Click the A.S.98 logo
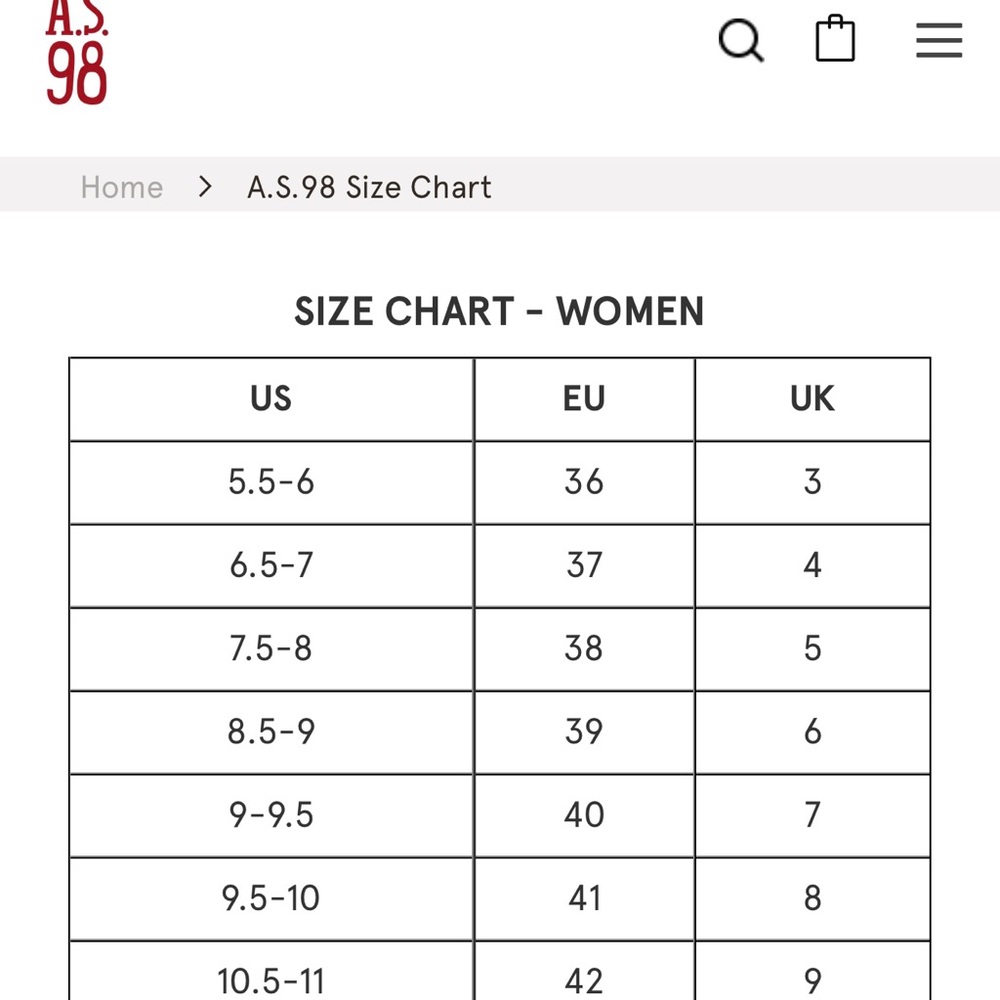 76,55
